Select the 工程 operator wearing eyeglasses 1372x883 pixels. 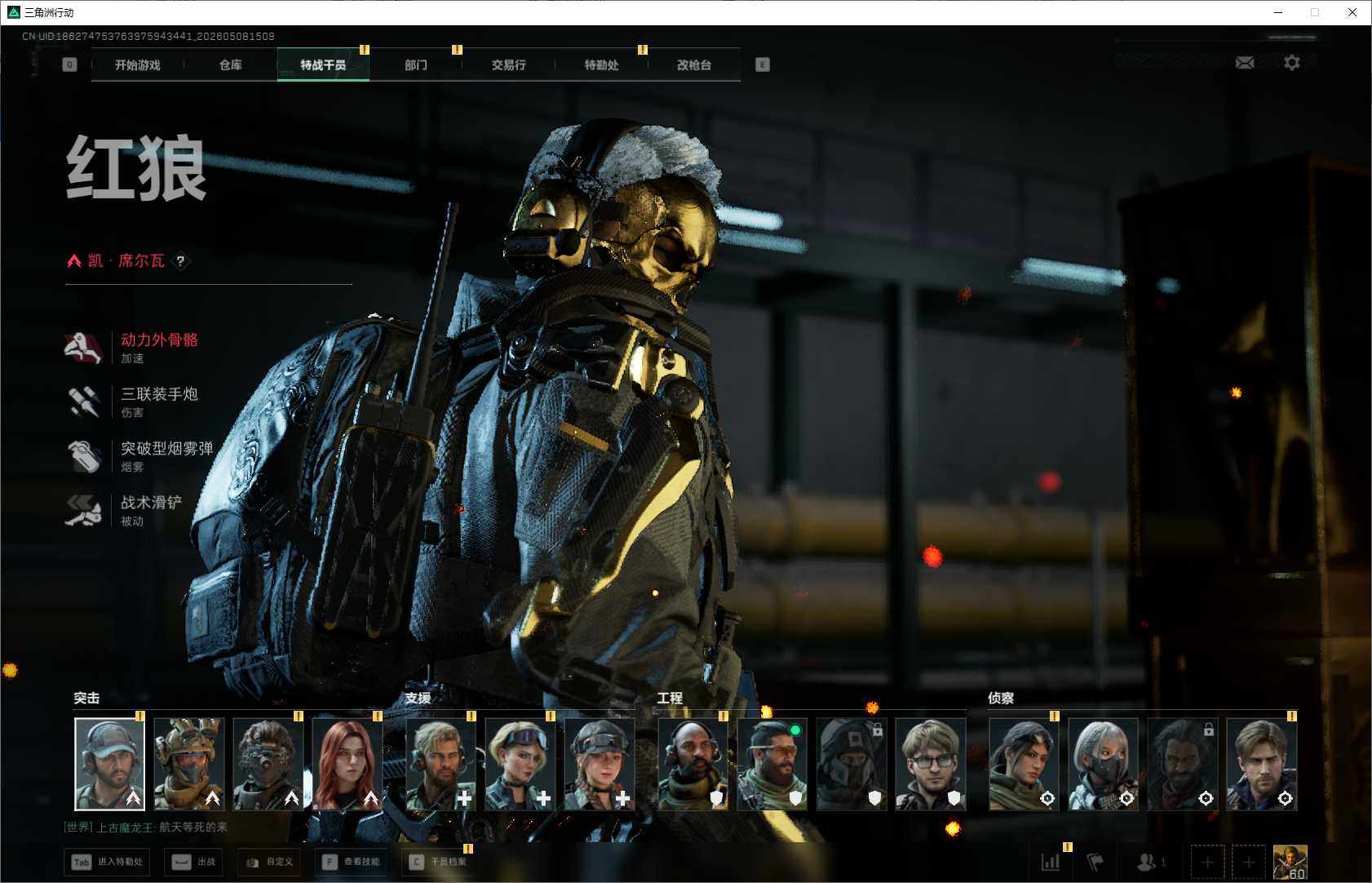tap(930, 764)
